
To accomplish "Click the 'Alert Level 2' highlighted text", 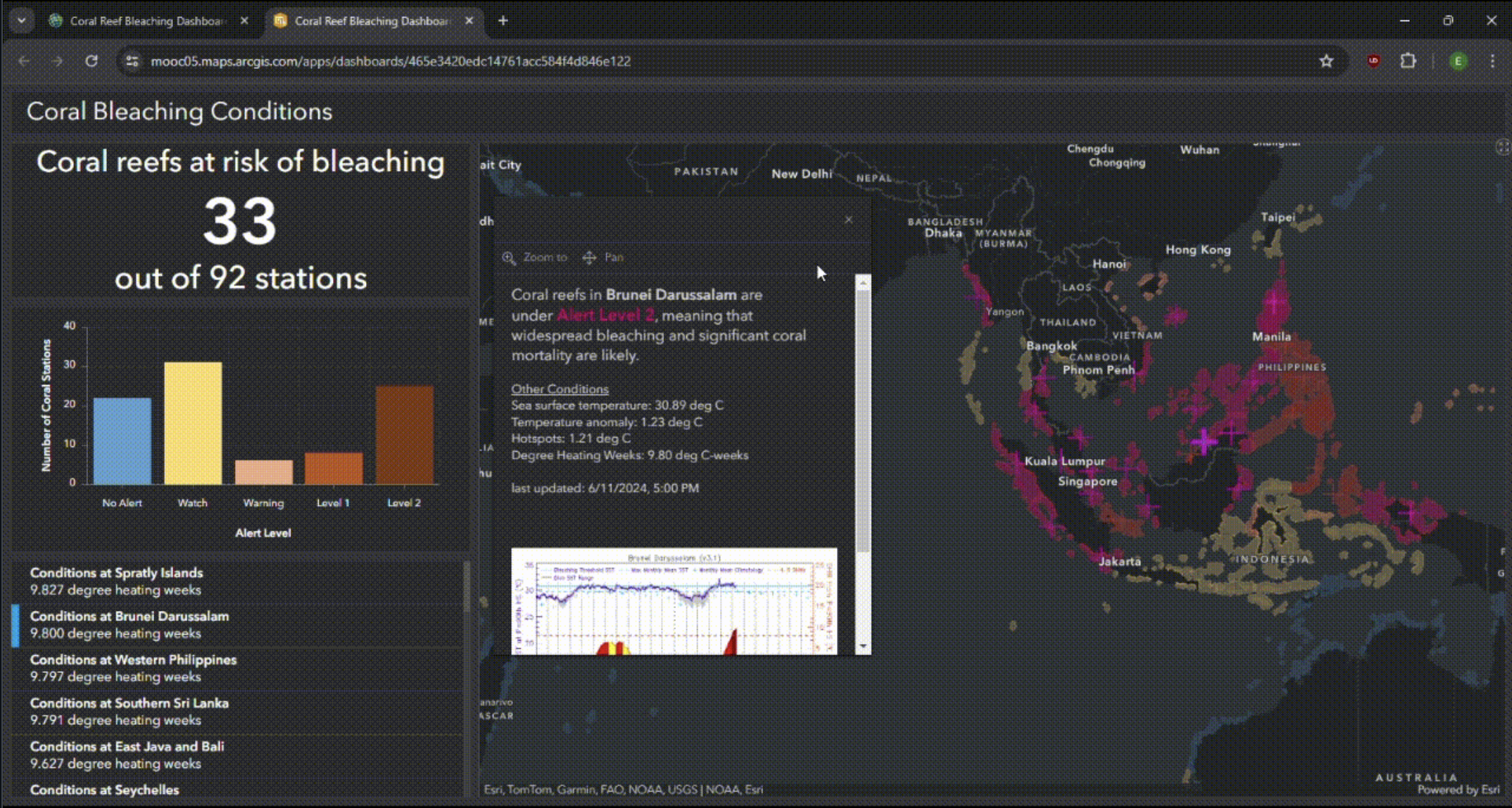I will click(x=605, y=315).
